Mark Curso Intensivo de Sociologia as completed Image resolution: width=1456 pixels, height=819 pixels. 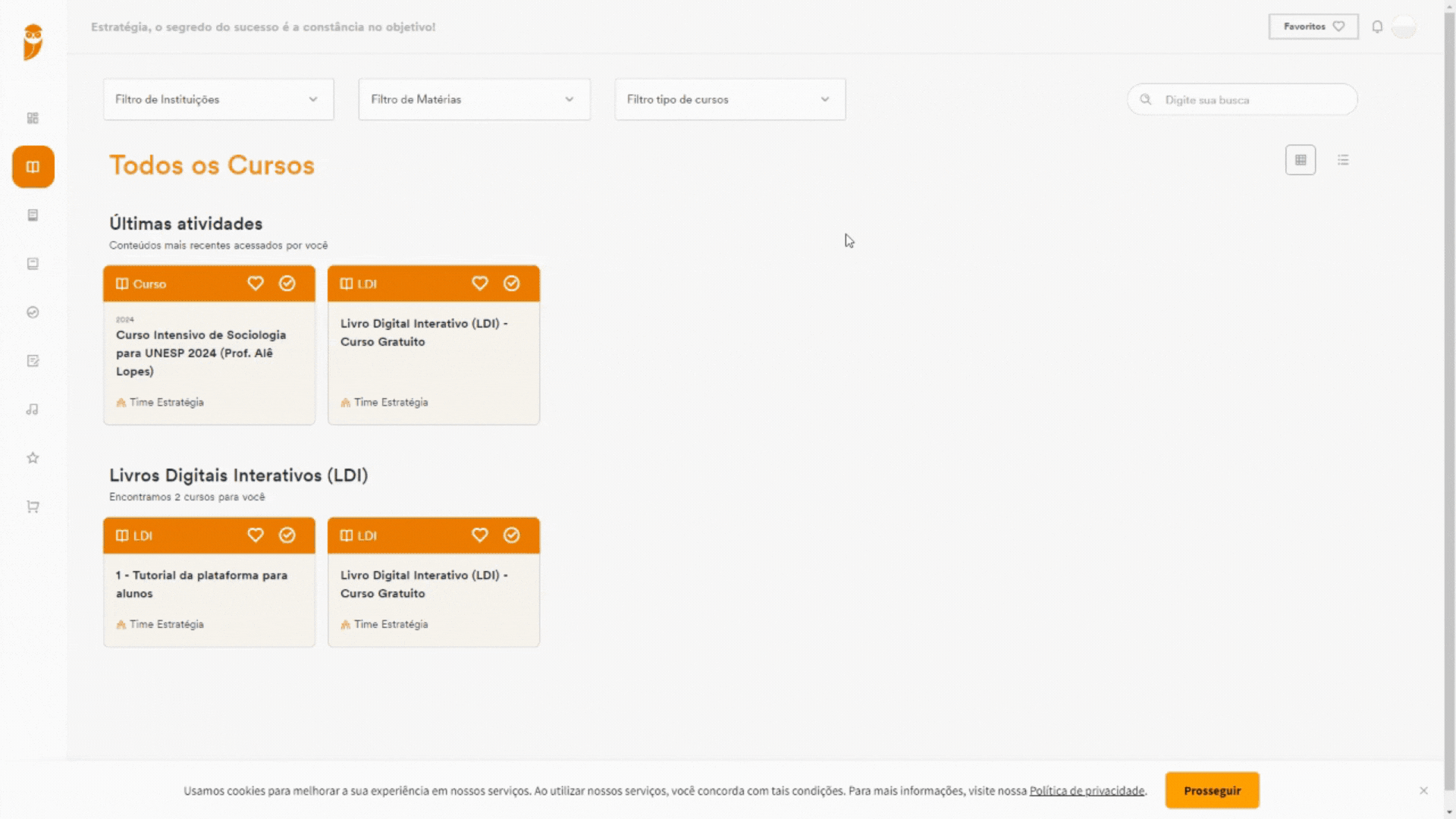pos(287,284)
